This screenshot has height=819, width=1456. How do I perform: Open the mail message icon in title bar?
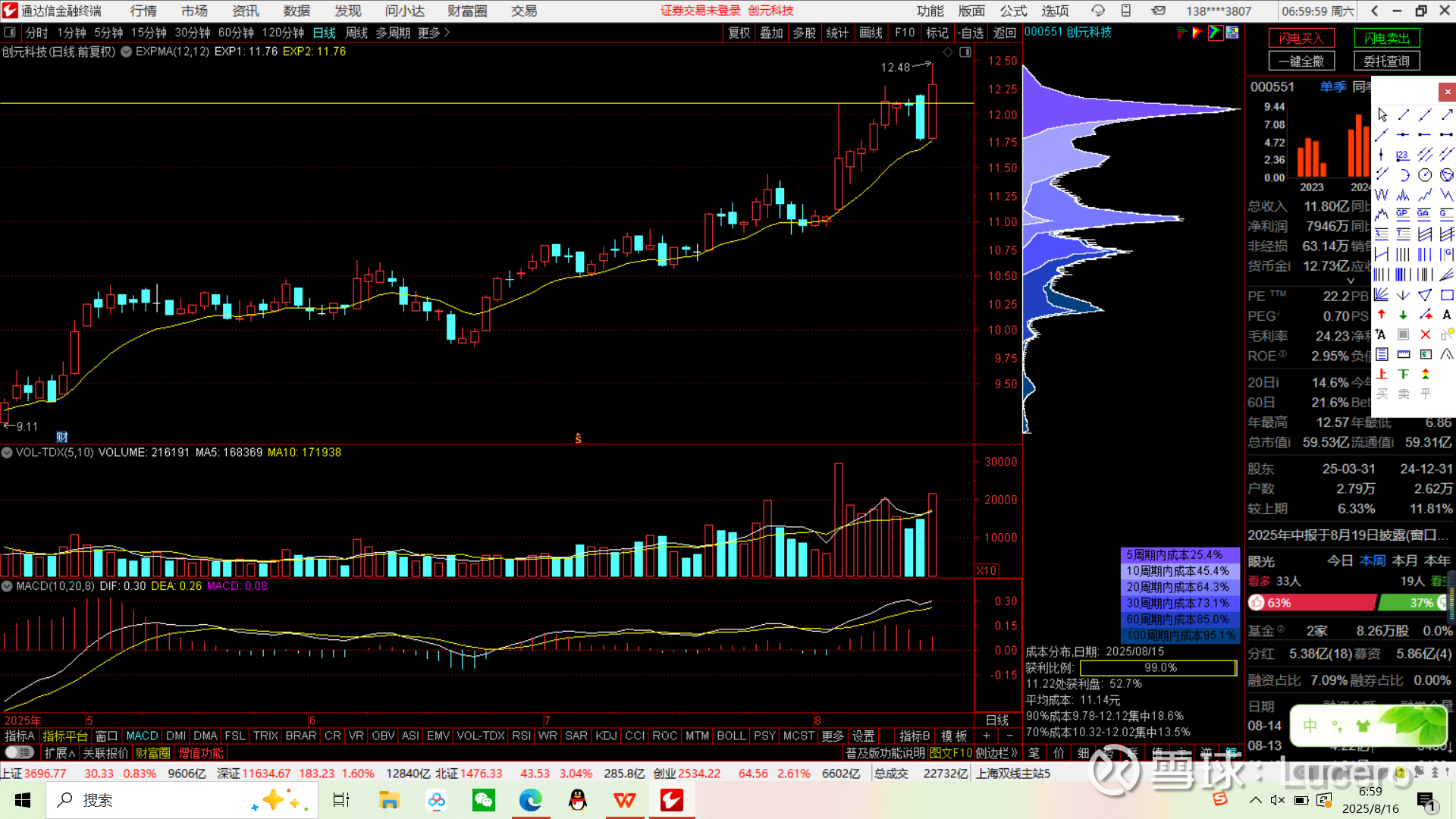pyautogui.click(x=1158, y=11)
